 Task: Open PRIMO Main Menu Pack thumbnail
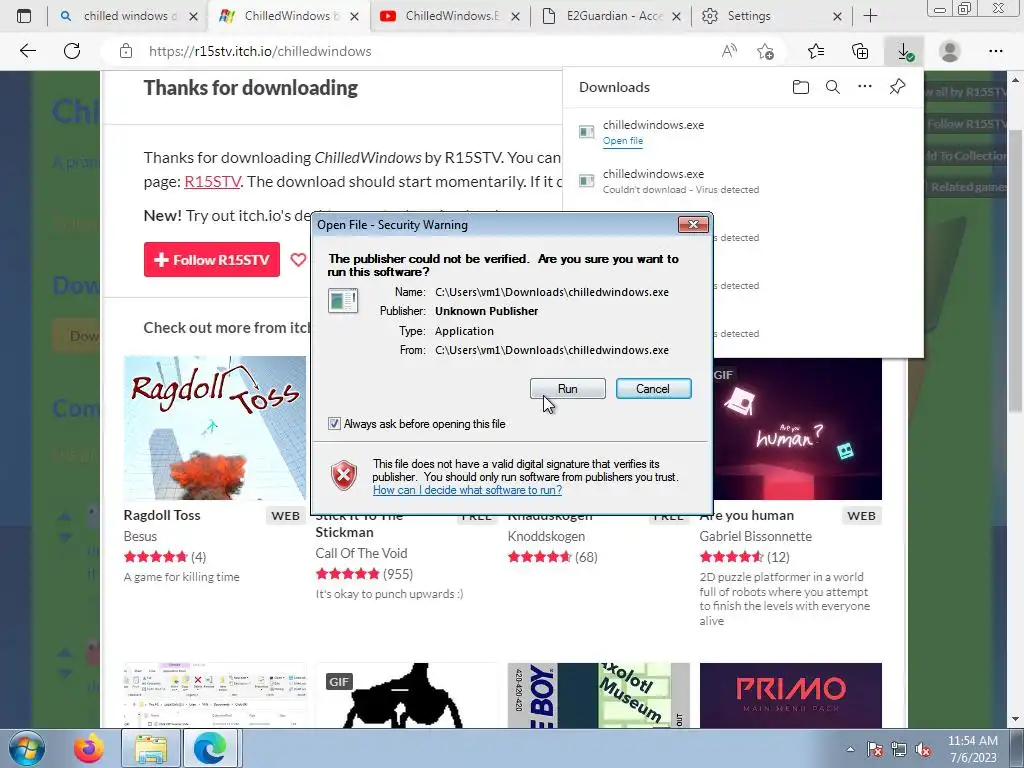(790, 696)
